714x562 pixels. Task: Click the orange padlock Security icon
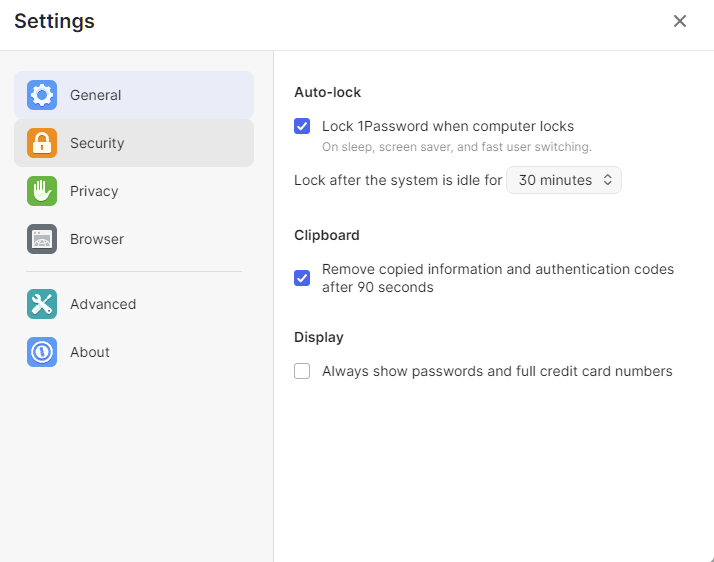42,143
